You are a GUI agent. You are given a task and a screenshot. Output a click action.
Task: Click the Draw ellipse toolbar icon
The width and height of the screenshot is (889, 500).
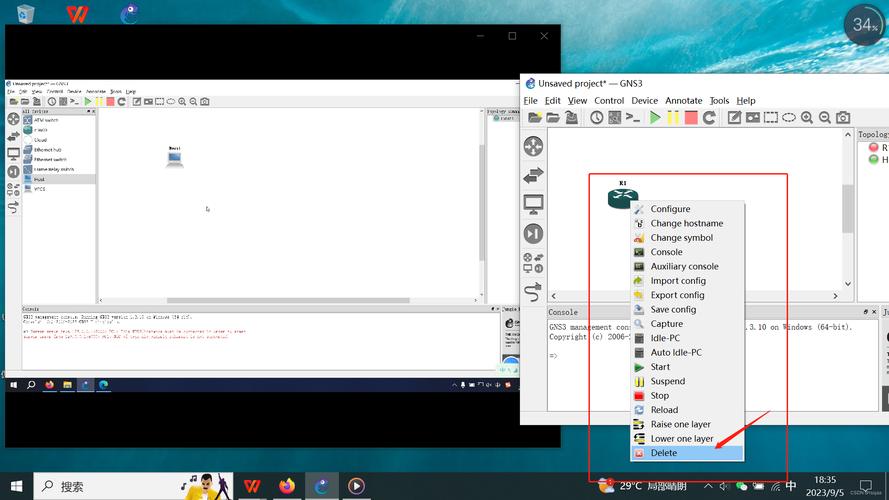(789, 117)
